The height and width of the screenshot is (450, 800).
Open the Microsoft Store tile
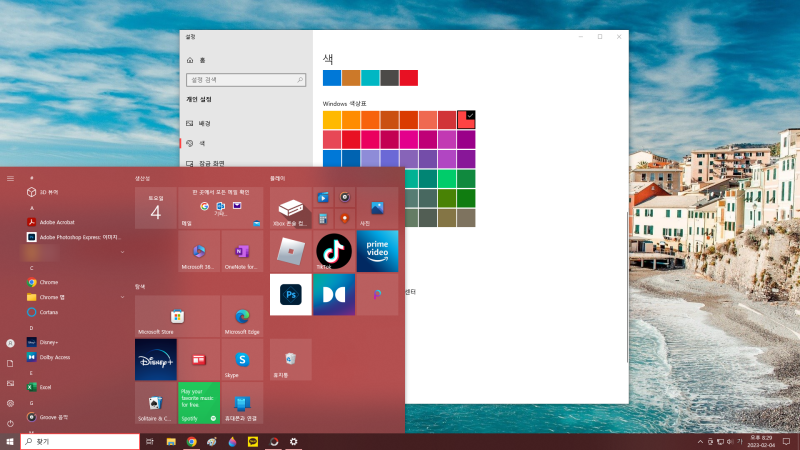point(177,316)
